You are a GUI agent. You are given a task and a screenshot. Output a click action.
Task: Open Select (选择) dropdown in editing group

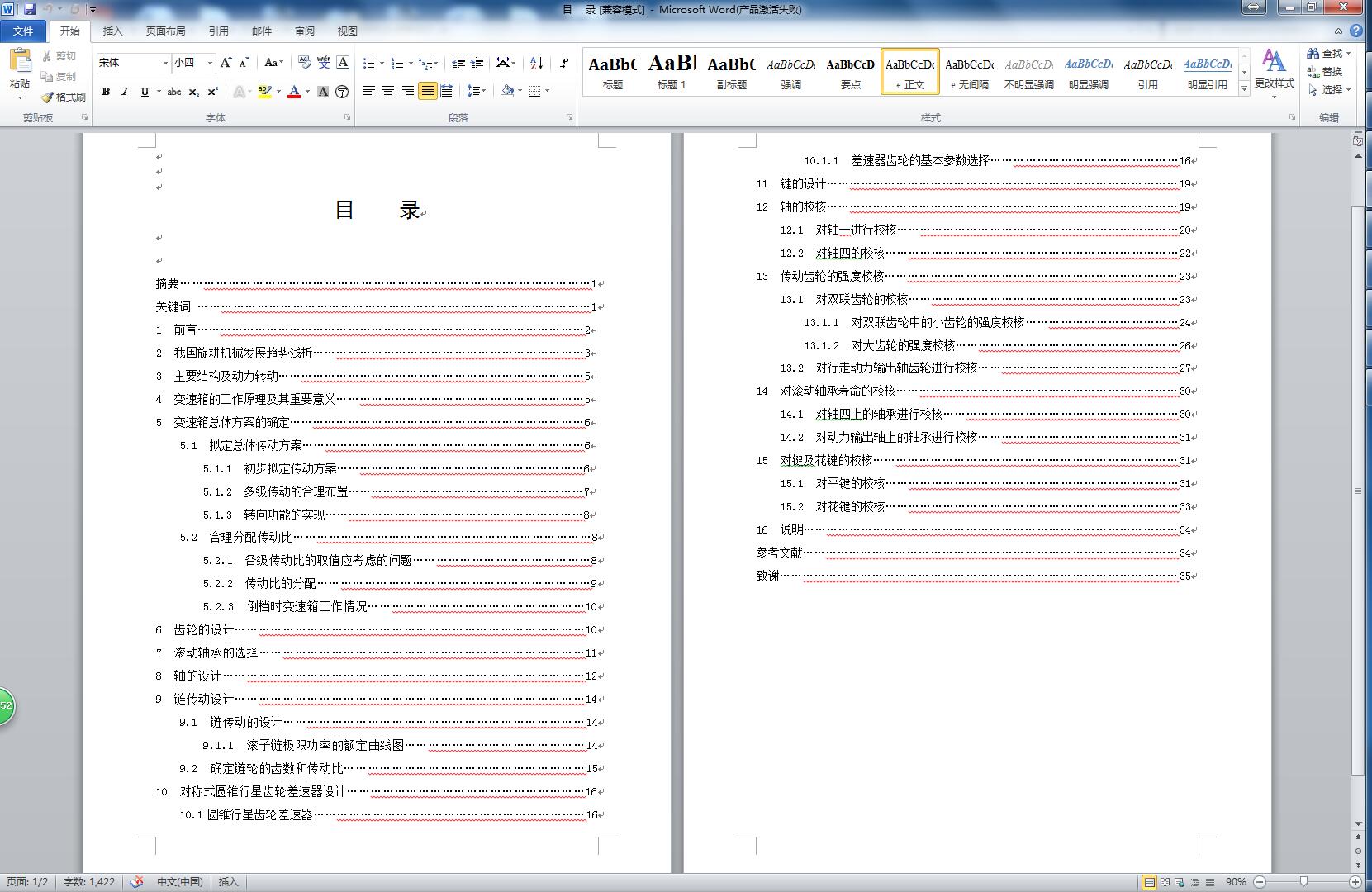(1330, 89)
